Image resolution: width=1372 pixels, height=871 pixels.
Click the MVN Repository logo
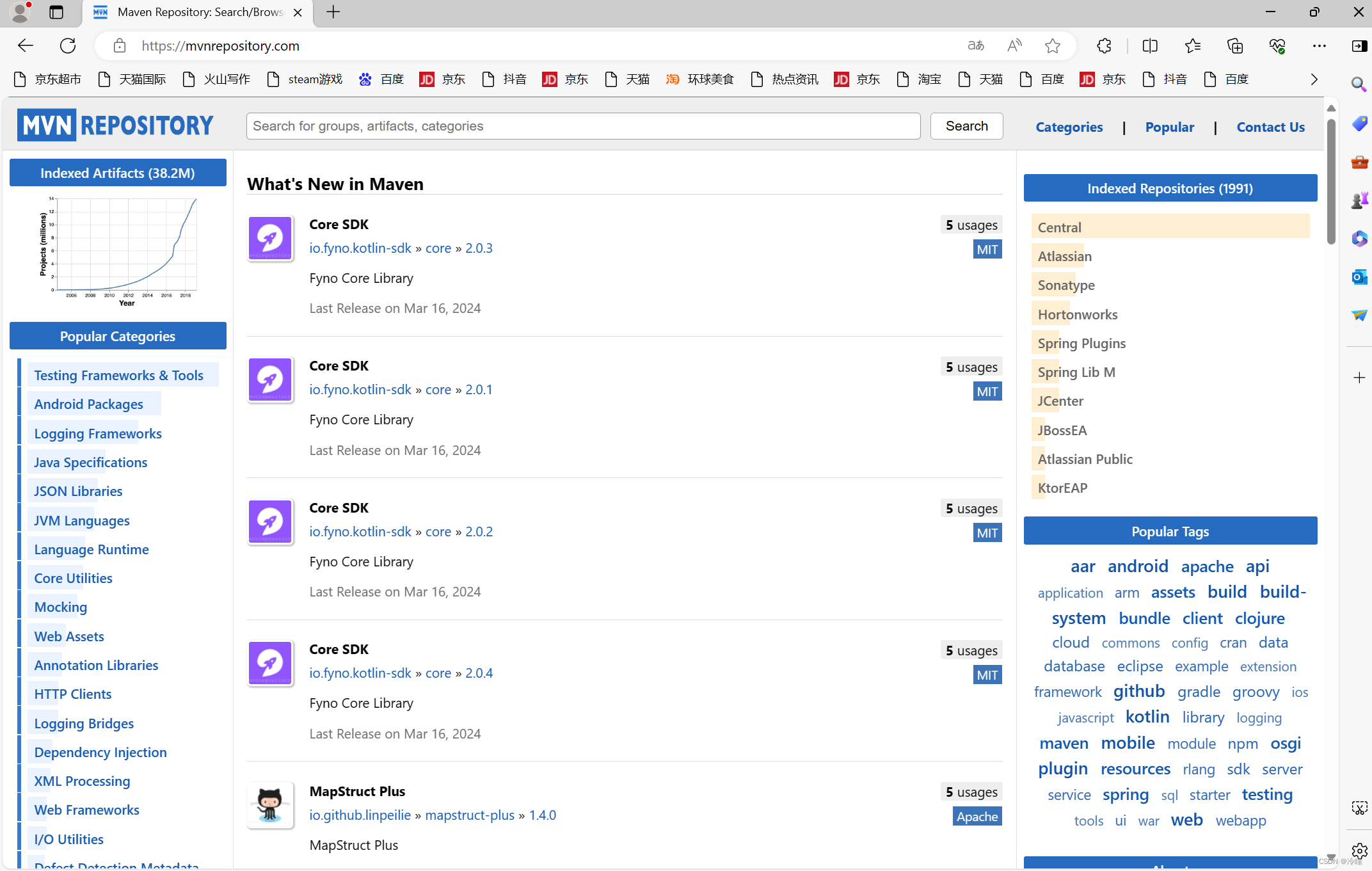pyautogui.click(x=115, y=125)
